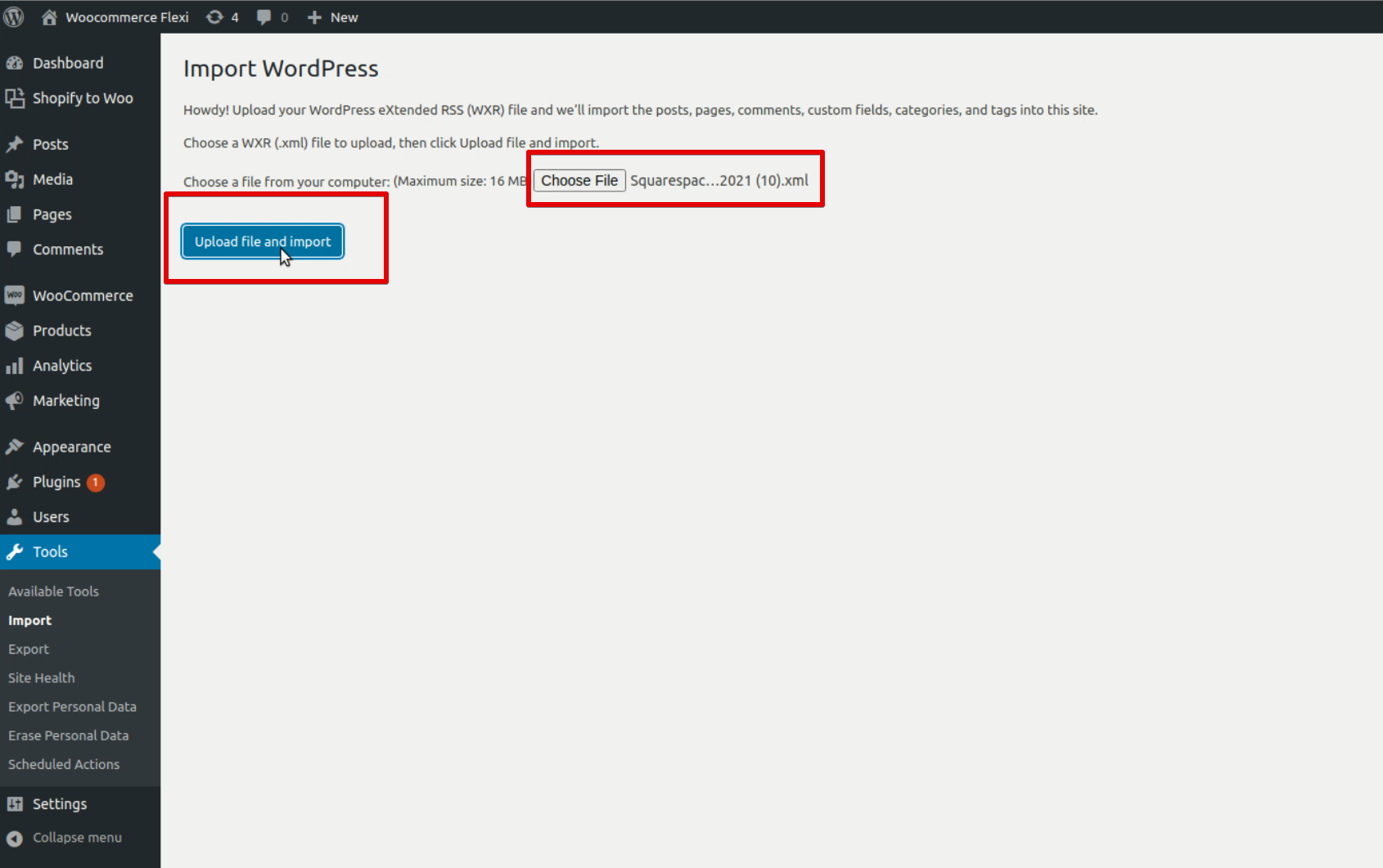
Task: Open Scheduled Actions
Action: point(64,764)
